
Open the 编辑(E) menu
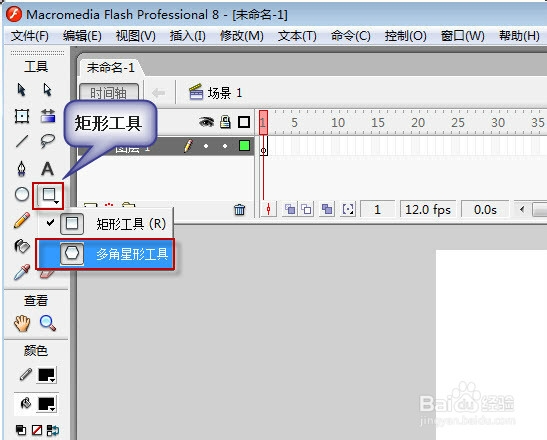[82, 36]
